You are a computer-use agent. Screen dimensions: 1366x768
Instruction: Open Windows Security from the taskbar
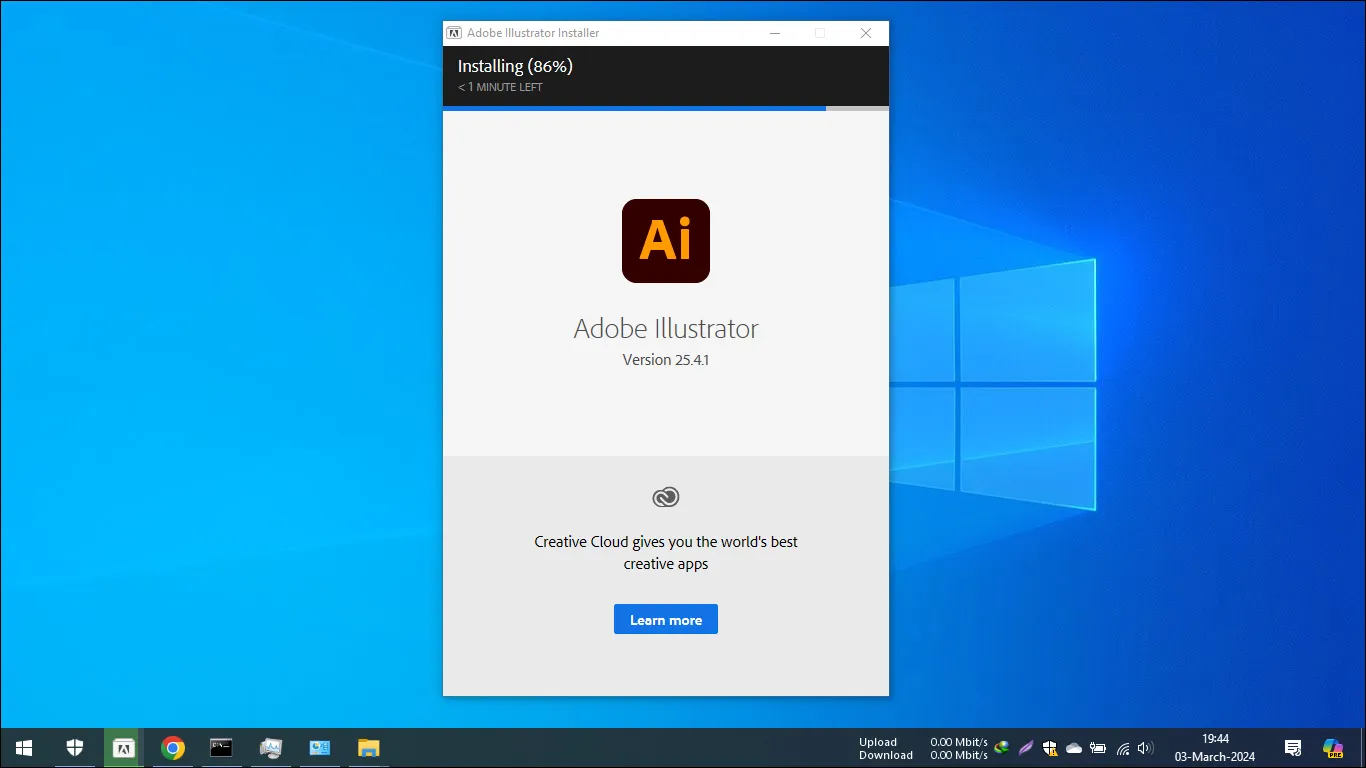coord(75,748)
